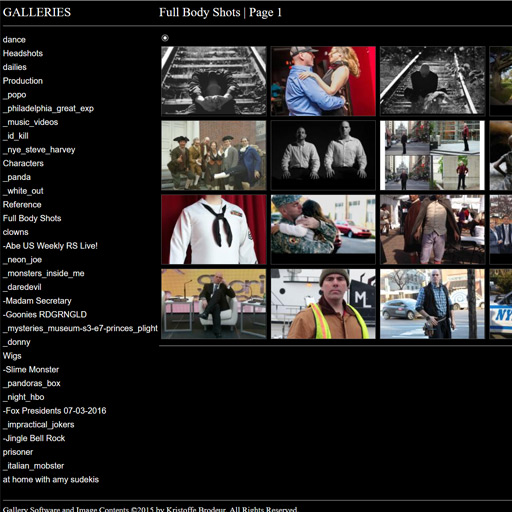Open the couple embracing with red background thumbnail
The height and width of the screenshot is (512, 512).
323,81
